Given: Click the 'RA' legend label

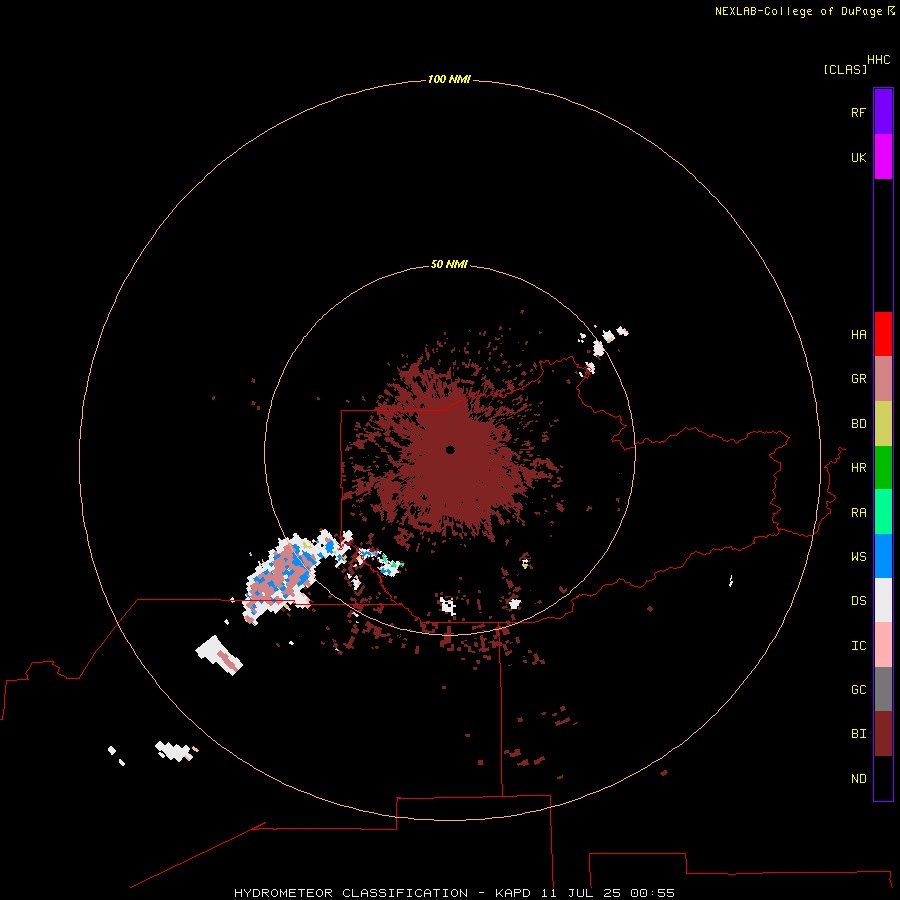Looking at the screenshot, I should pyautogui.click(x=858, y=513).
